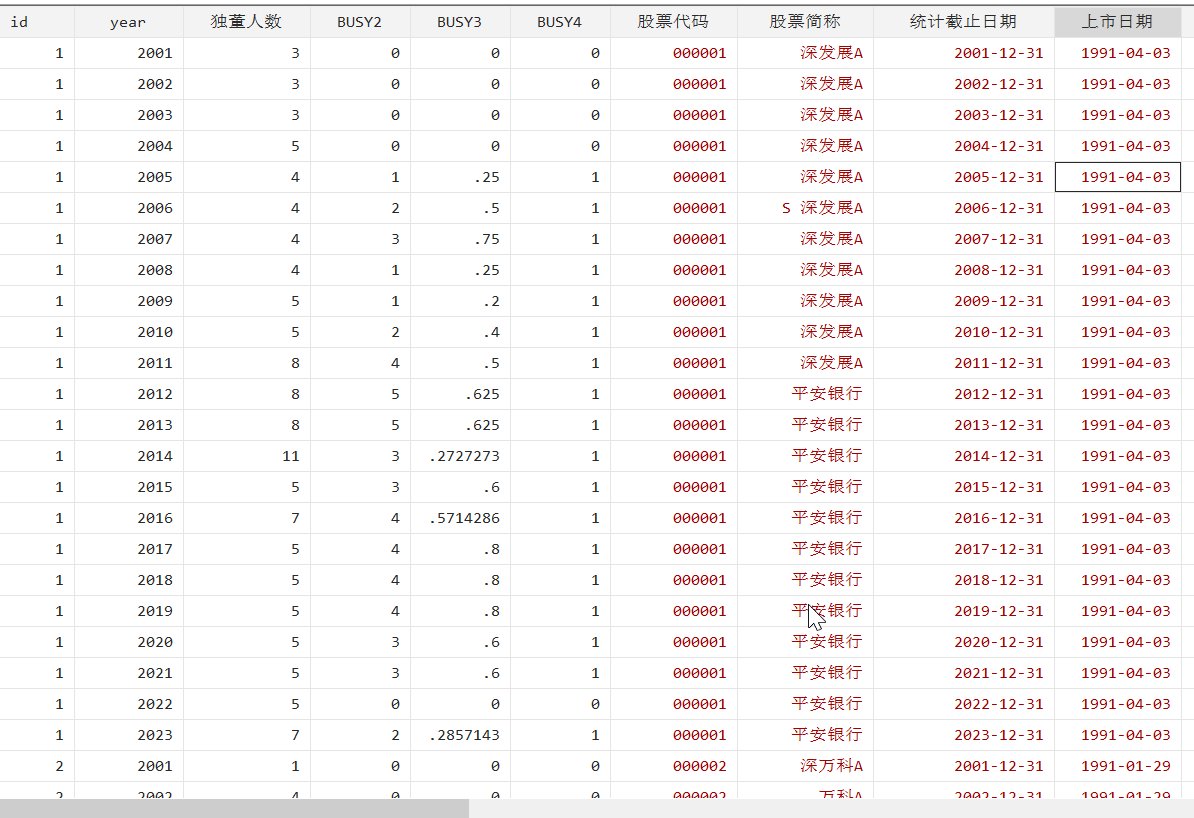Click the 独董人数 value 7 in 2023 row

[247, 735]
